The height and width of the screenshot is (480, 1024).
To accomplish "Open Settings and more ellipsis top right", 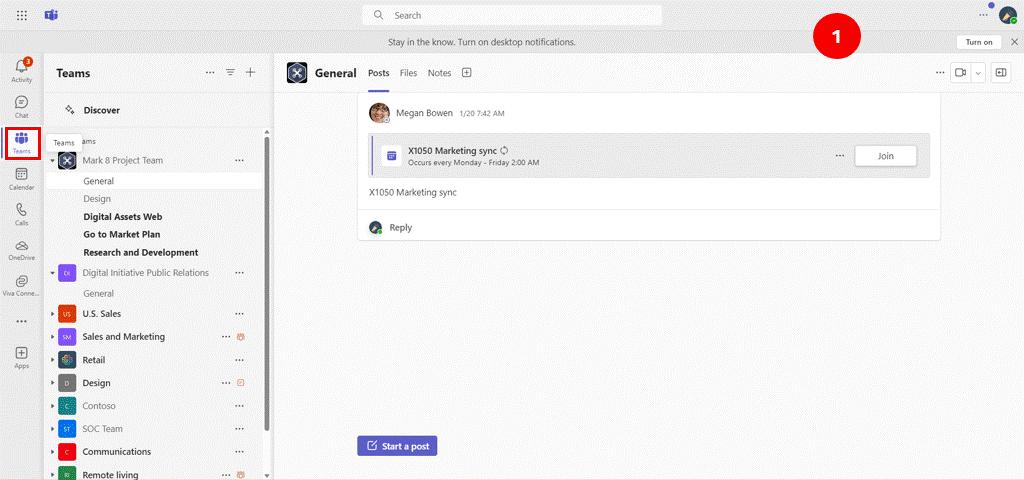I will pyautogui.click(x=984, y=15).
